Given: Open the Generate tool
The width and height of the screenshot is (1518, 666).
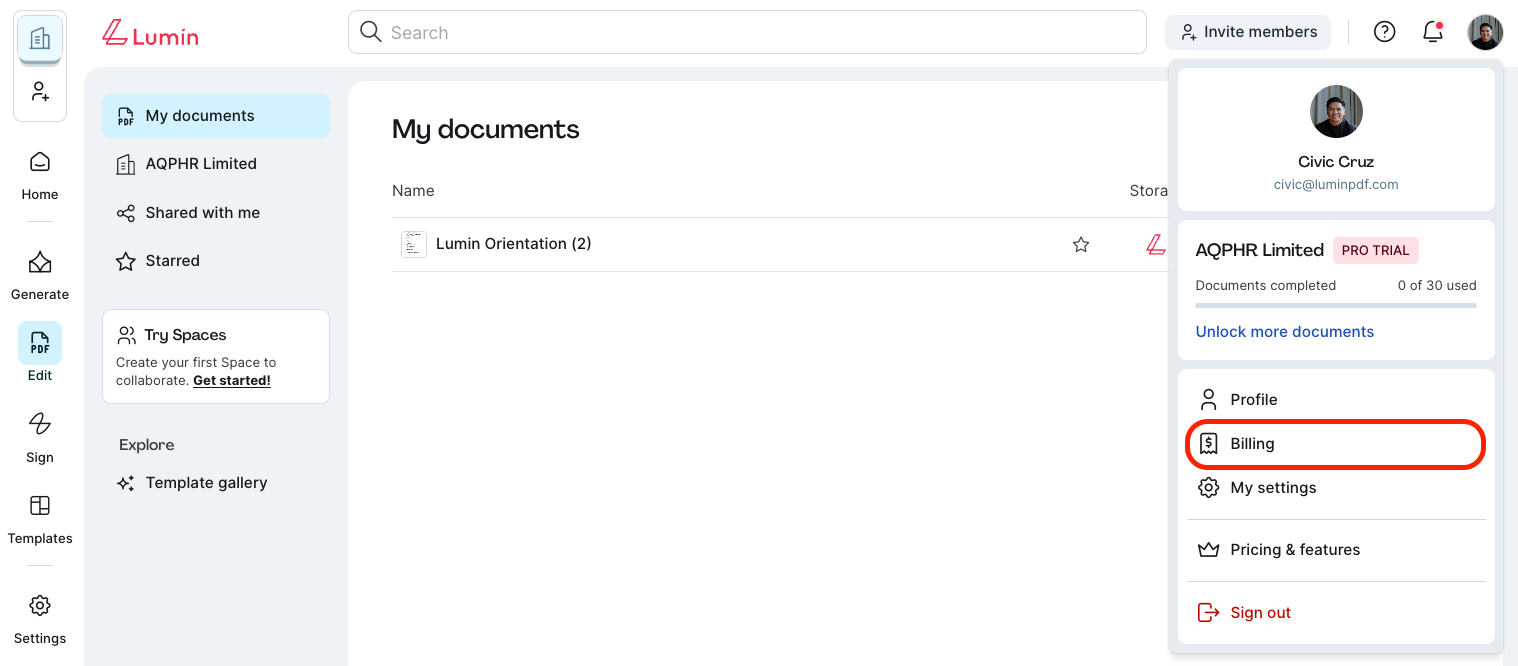Looking at the screenshot, I should tap(40, 275).
